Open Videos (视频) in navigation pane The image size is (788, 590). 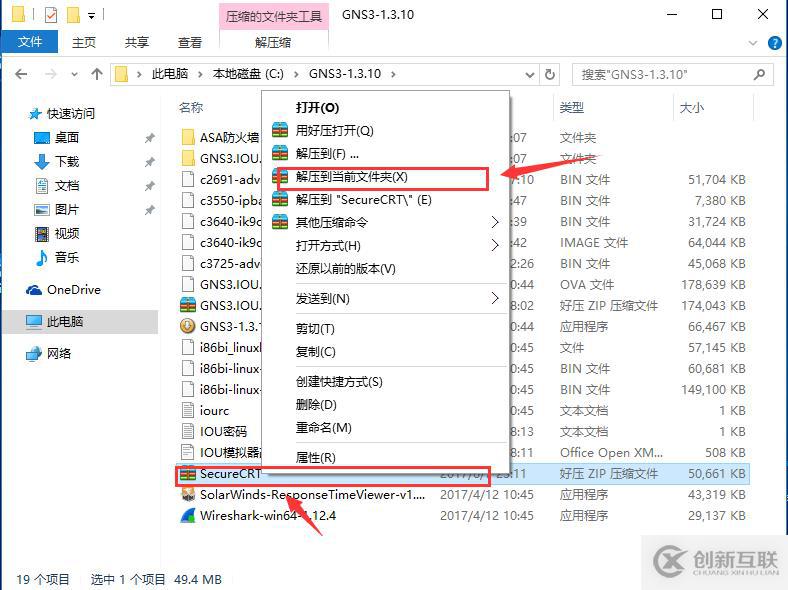pyautogui.click(x=66, y=233)
